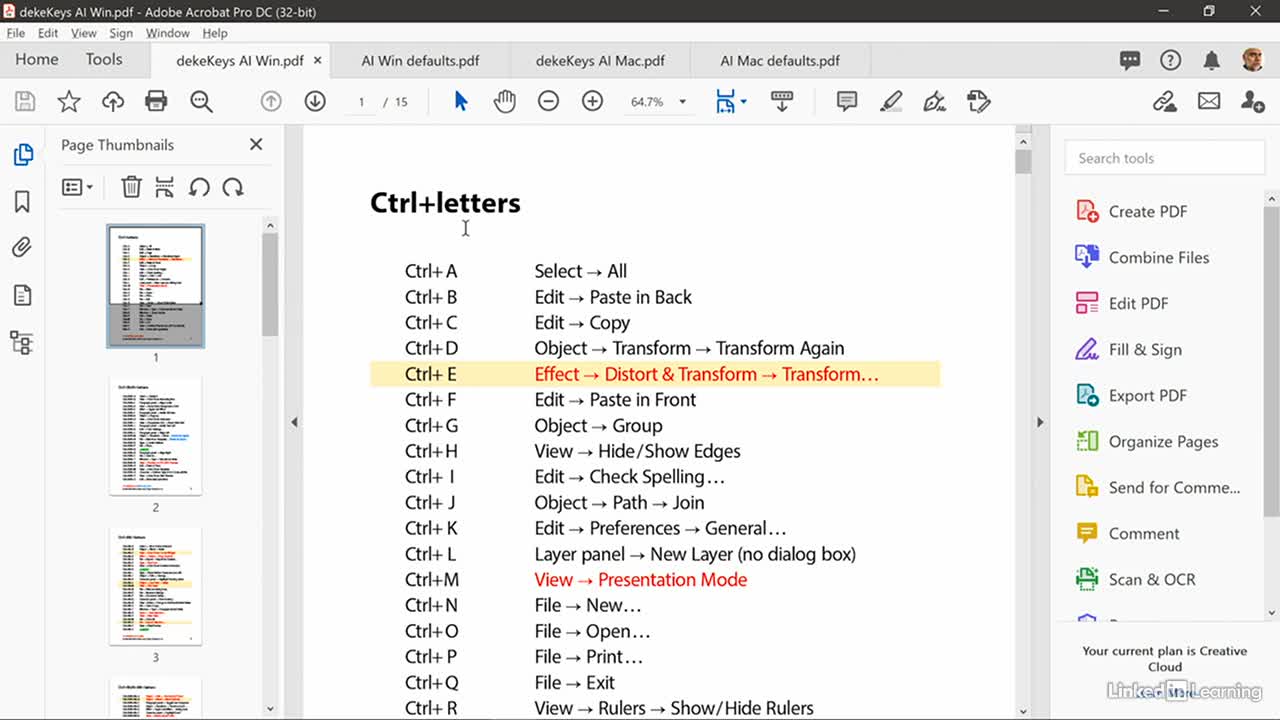The height and width of the screenshot is (720, 1280).
Task: Zoom out with minus button
Action: 548,101
